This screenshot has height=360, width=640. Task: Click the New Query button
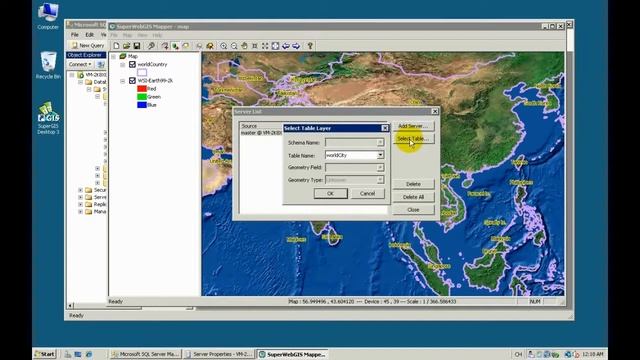[x=87, y=45]
